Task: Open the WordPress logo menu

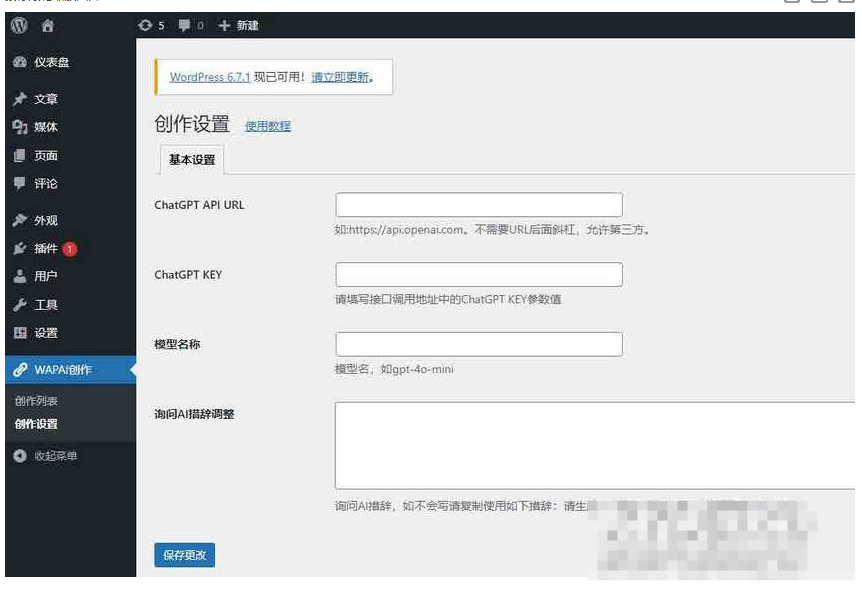Action: 19,25
